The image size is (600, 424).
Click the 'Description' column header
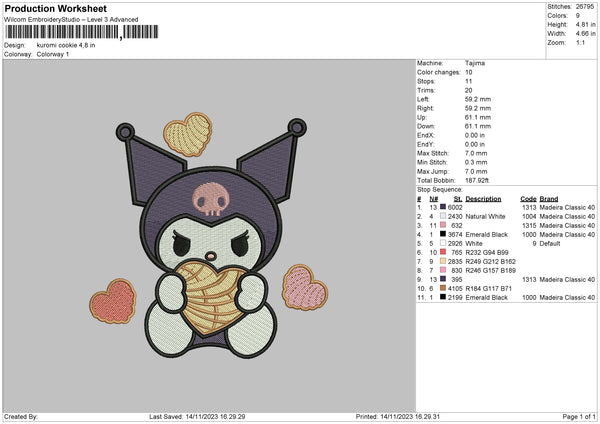click(x=483, y=199)
